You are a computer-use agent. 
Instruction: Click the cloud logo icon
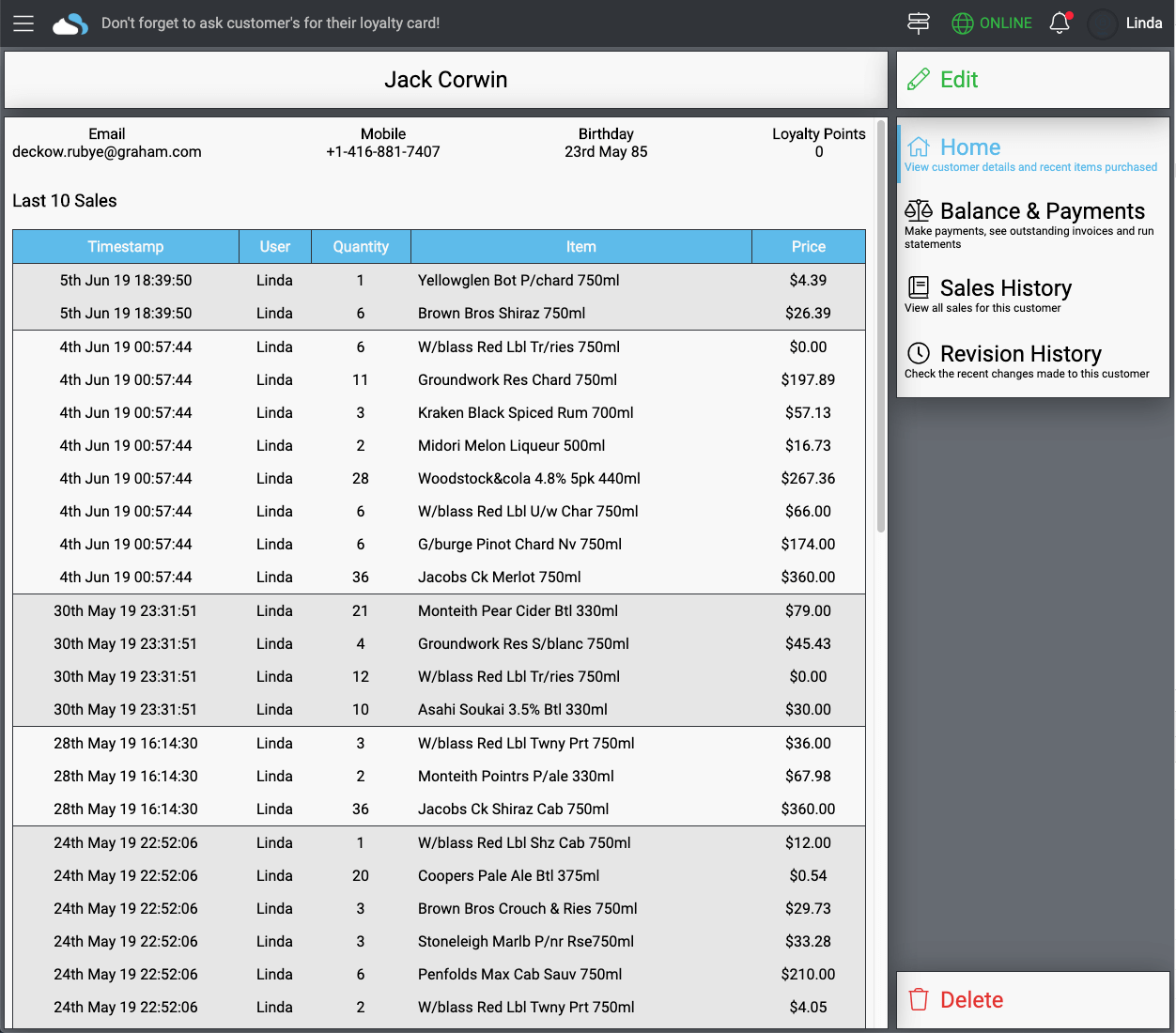tap(70, 24)
